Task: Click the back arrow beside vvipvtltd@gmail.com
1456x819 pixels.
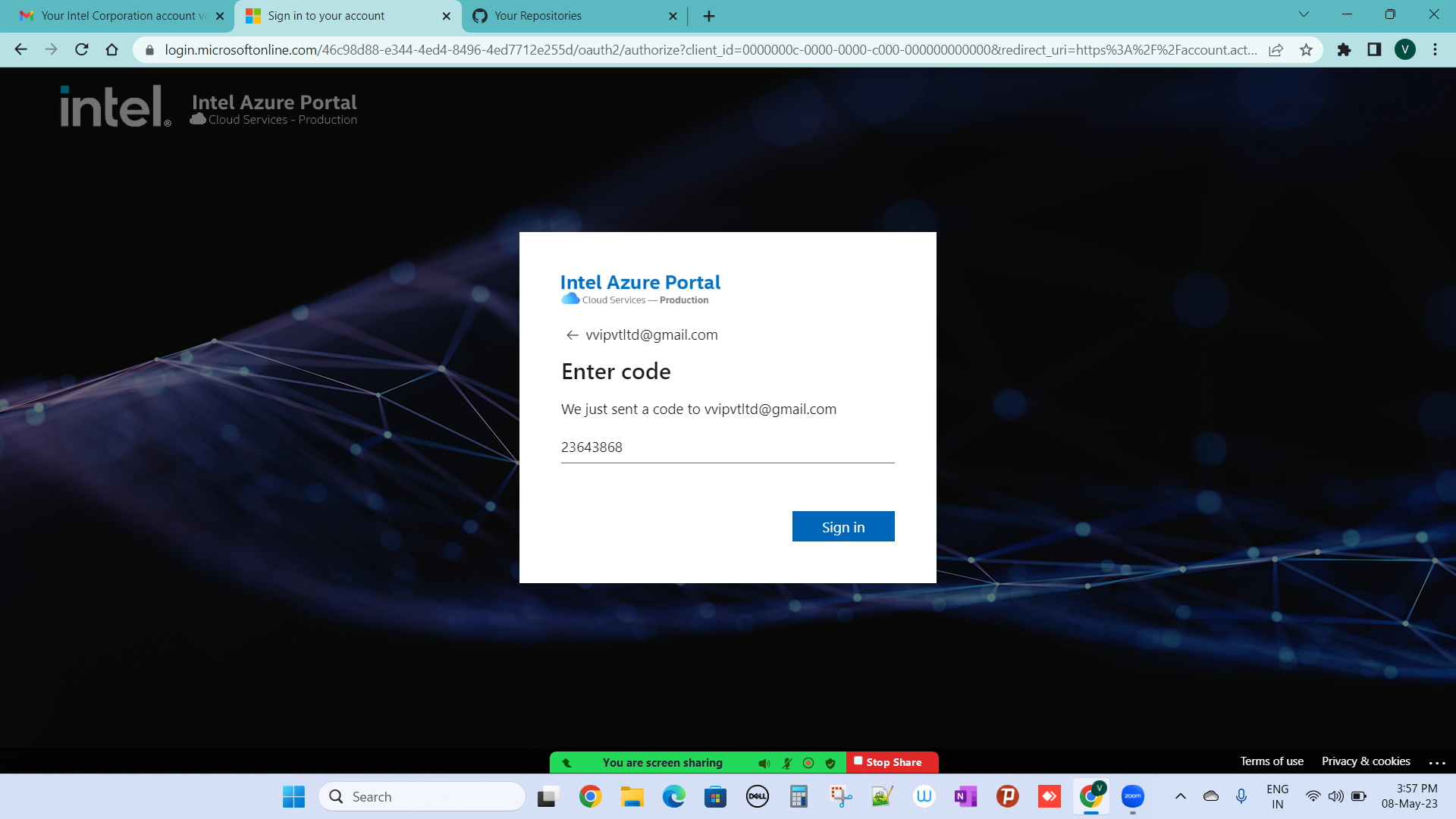Action: 572,334
